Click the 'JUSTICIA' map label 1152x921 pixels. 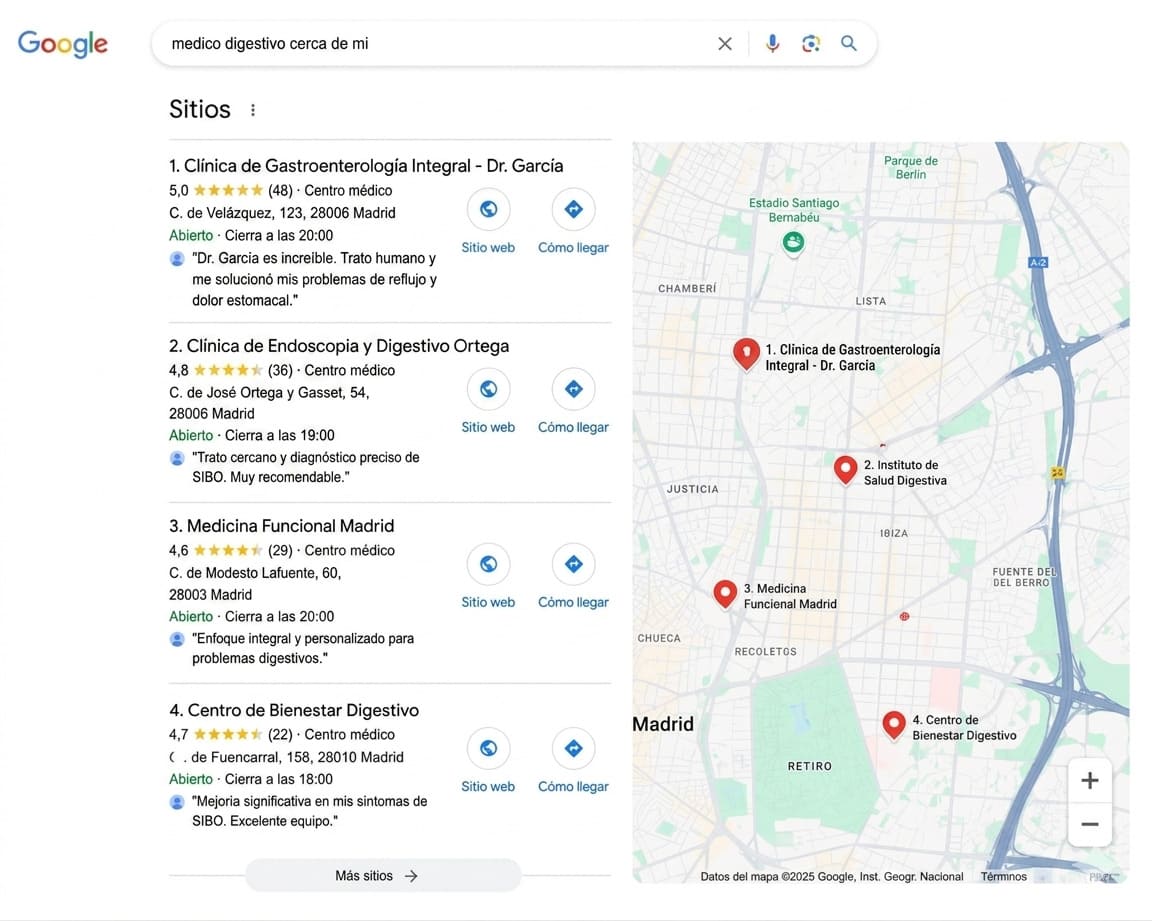[693, 489]
